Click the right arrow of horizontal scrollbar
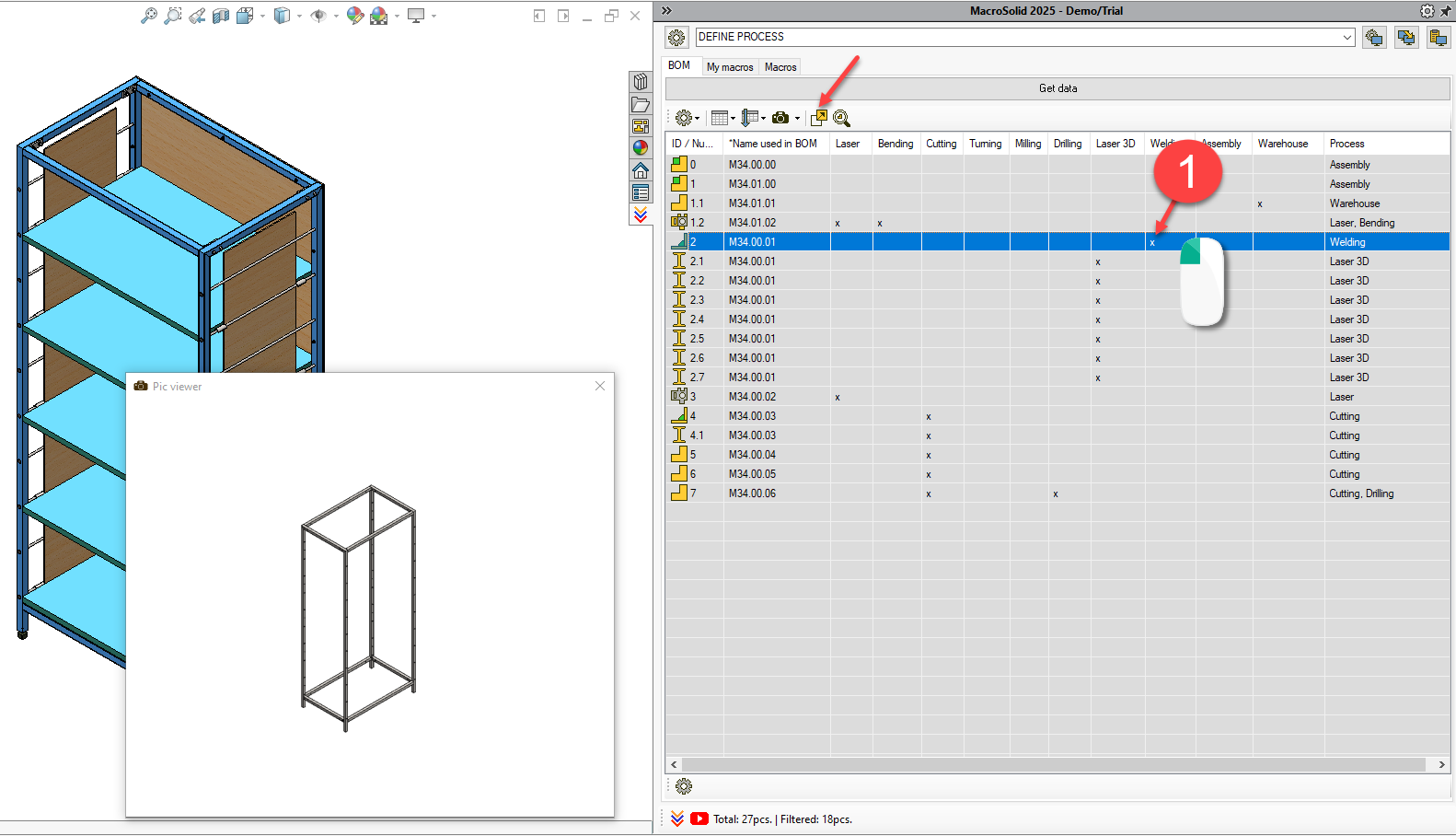The image size is (1456, 836). (1441, 765)
